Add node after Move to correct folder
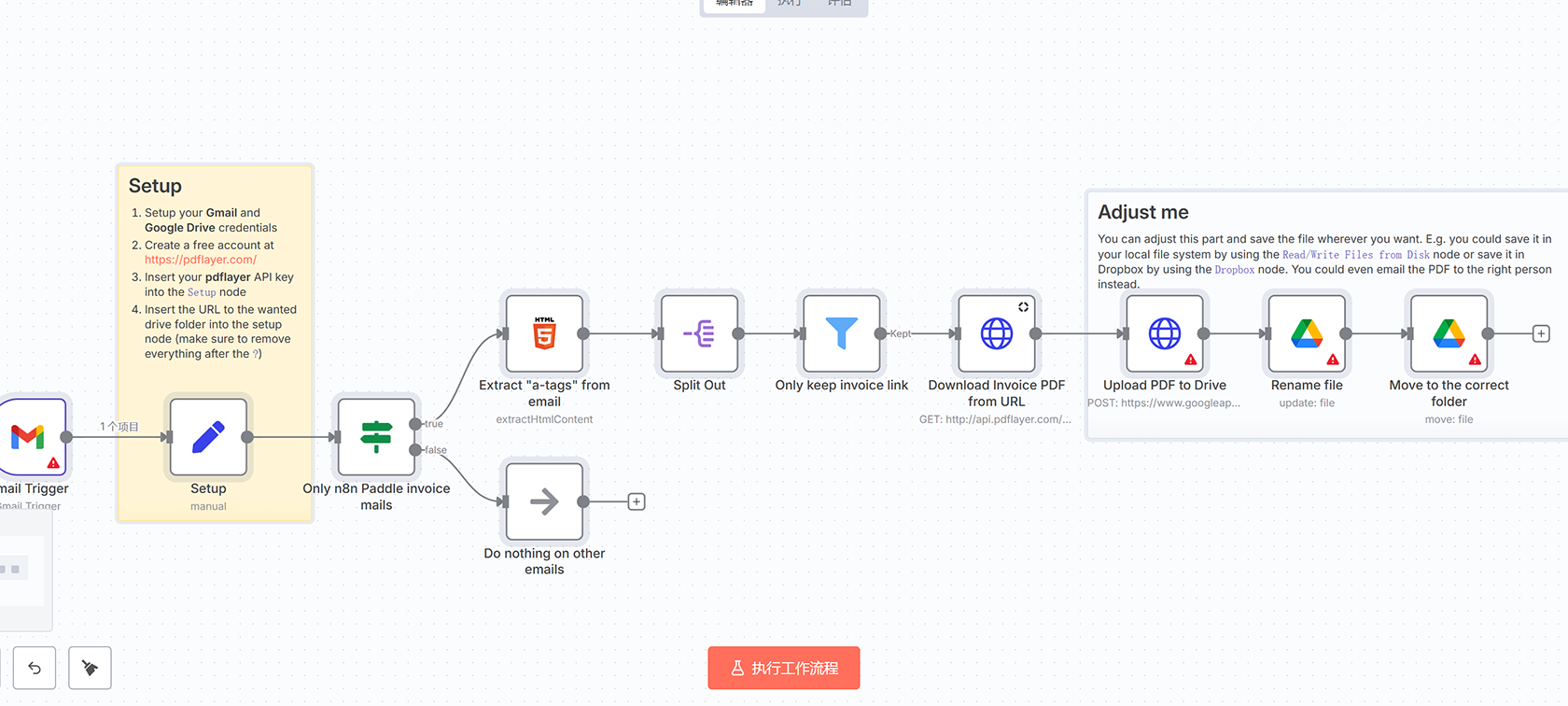The image size is (1568, 706). point(1541,333)
